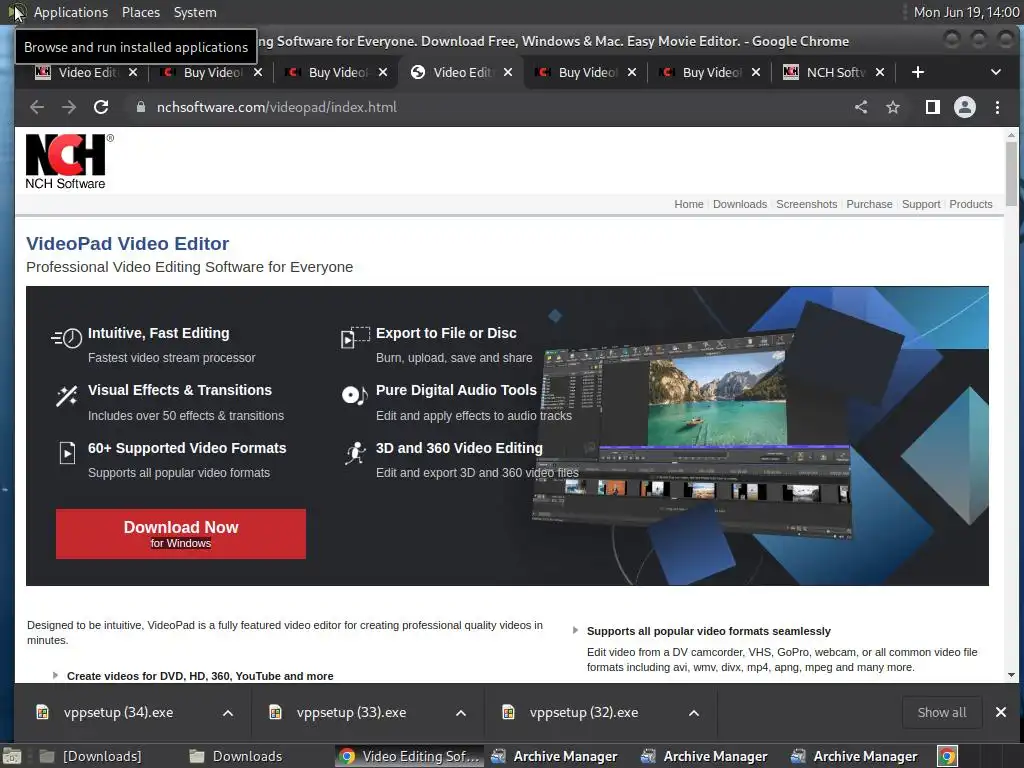Expand options for vppsetup (32).exe

coord(694,712)
